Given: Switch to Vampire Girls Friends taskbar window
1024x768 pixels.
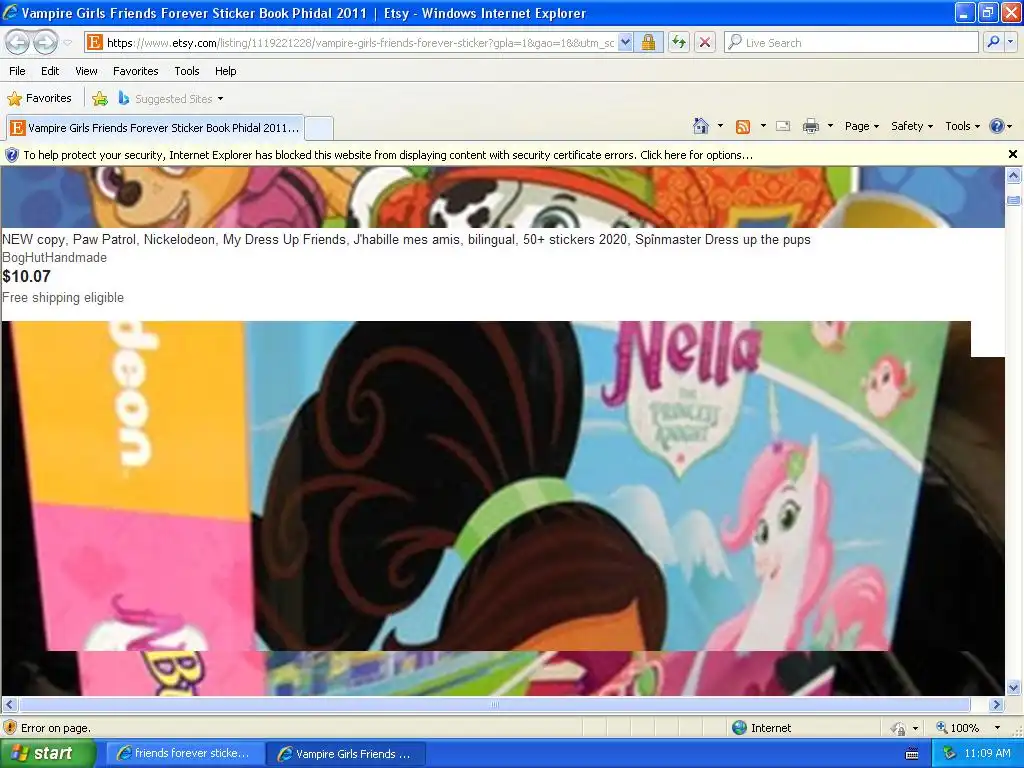Looking at the screenshot, I should pos(347,754).
